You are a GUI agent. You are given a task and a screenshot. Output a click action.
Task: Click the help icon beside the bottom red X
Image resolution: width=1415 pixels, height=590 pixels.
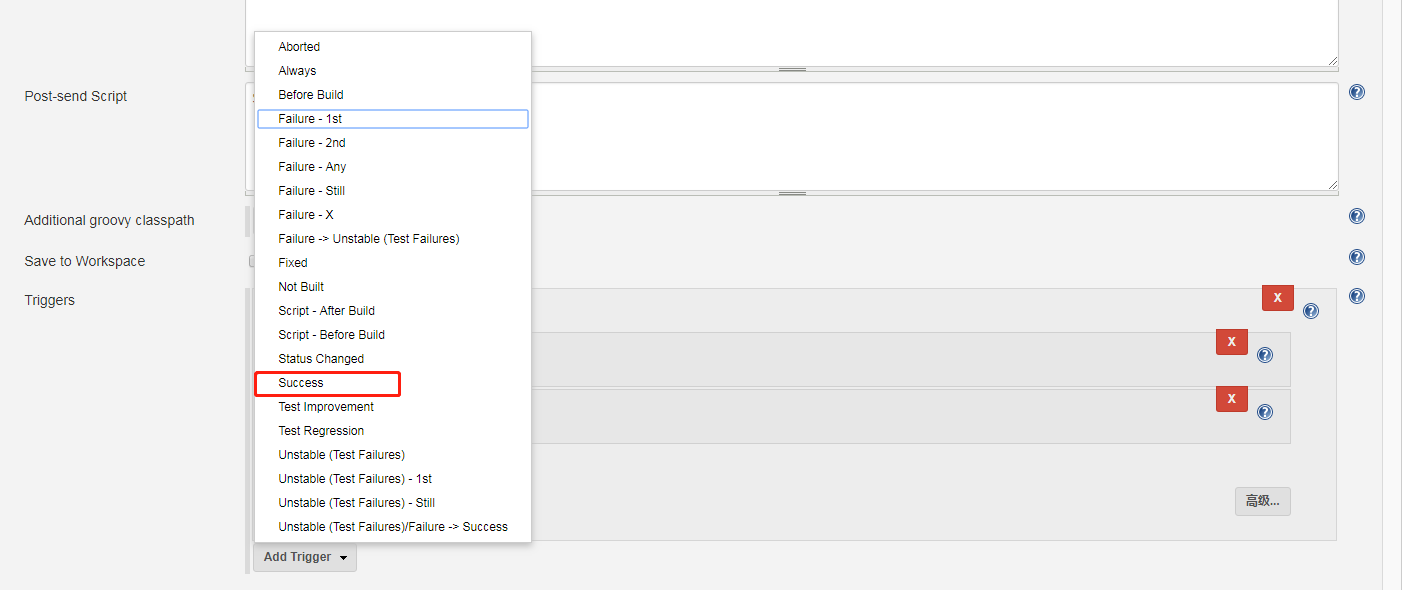pyautogui.click(x=1265, y=412)
